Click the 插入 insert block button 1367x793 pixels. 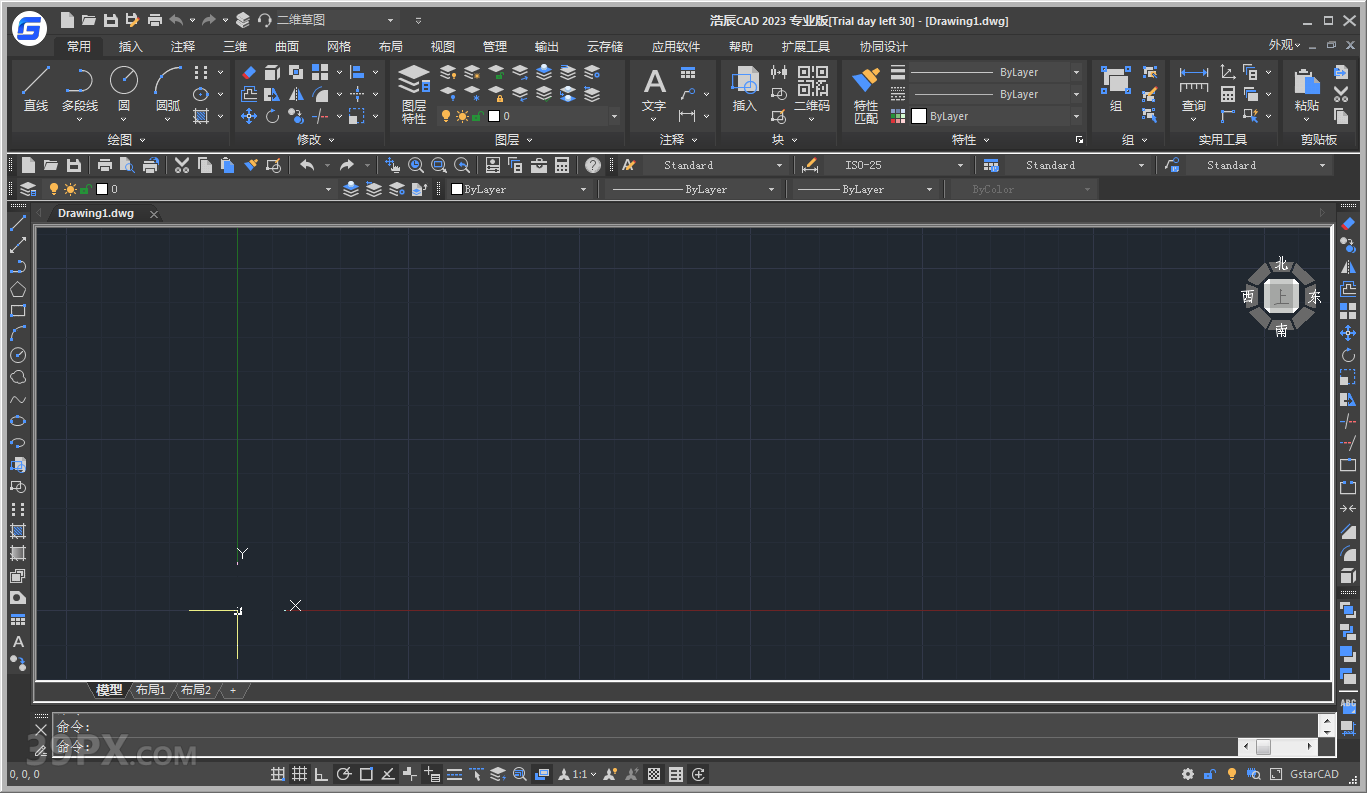pyautogui.click(x=745, y=90)
